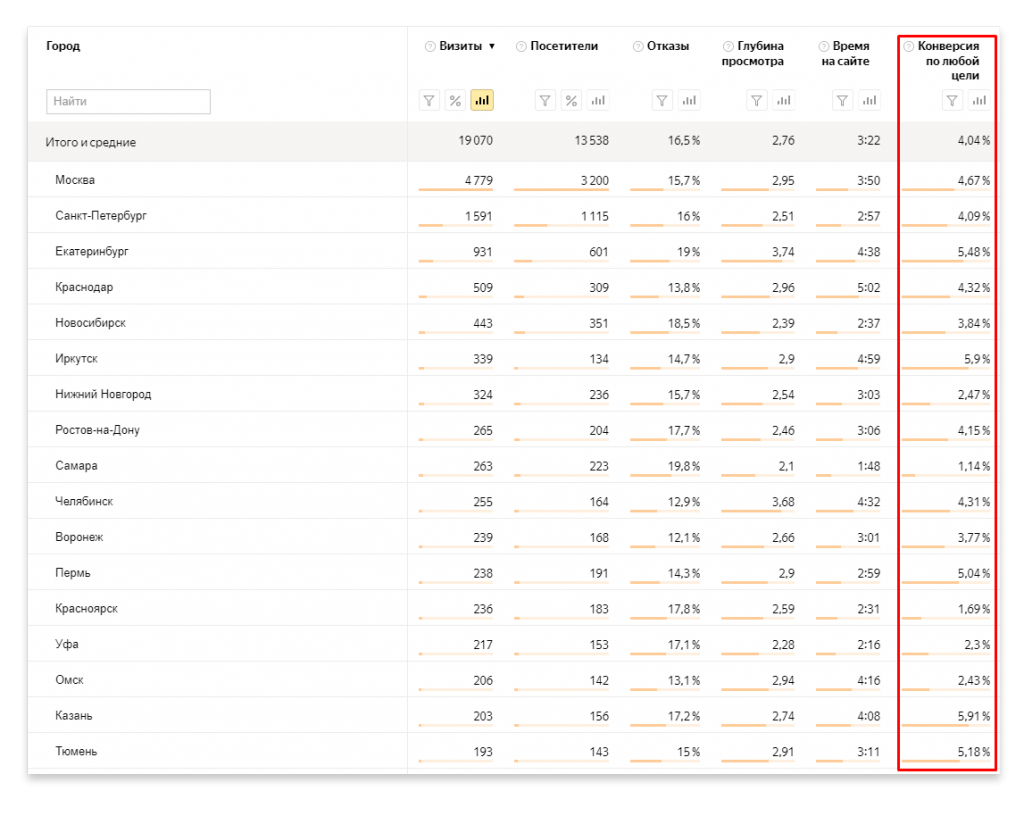The image size is (1024, 816).
Task: Select the Красноярск row
Action: tap(513, 608)
